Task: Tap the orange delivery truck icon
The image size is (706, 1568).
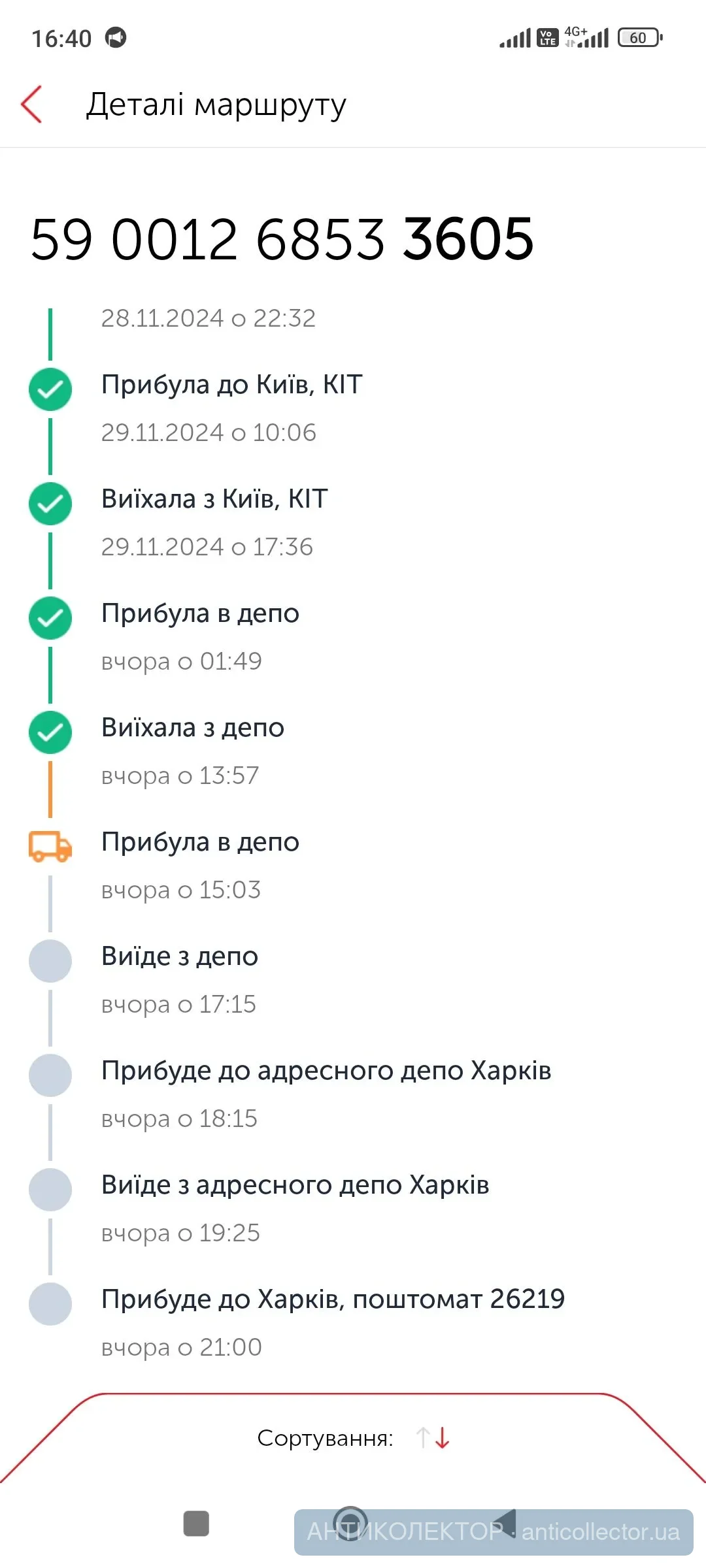Action: point(50,846)
